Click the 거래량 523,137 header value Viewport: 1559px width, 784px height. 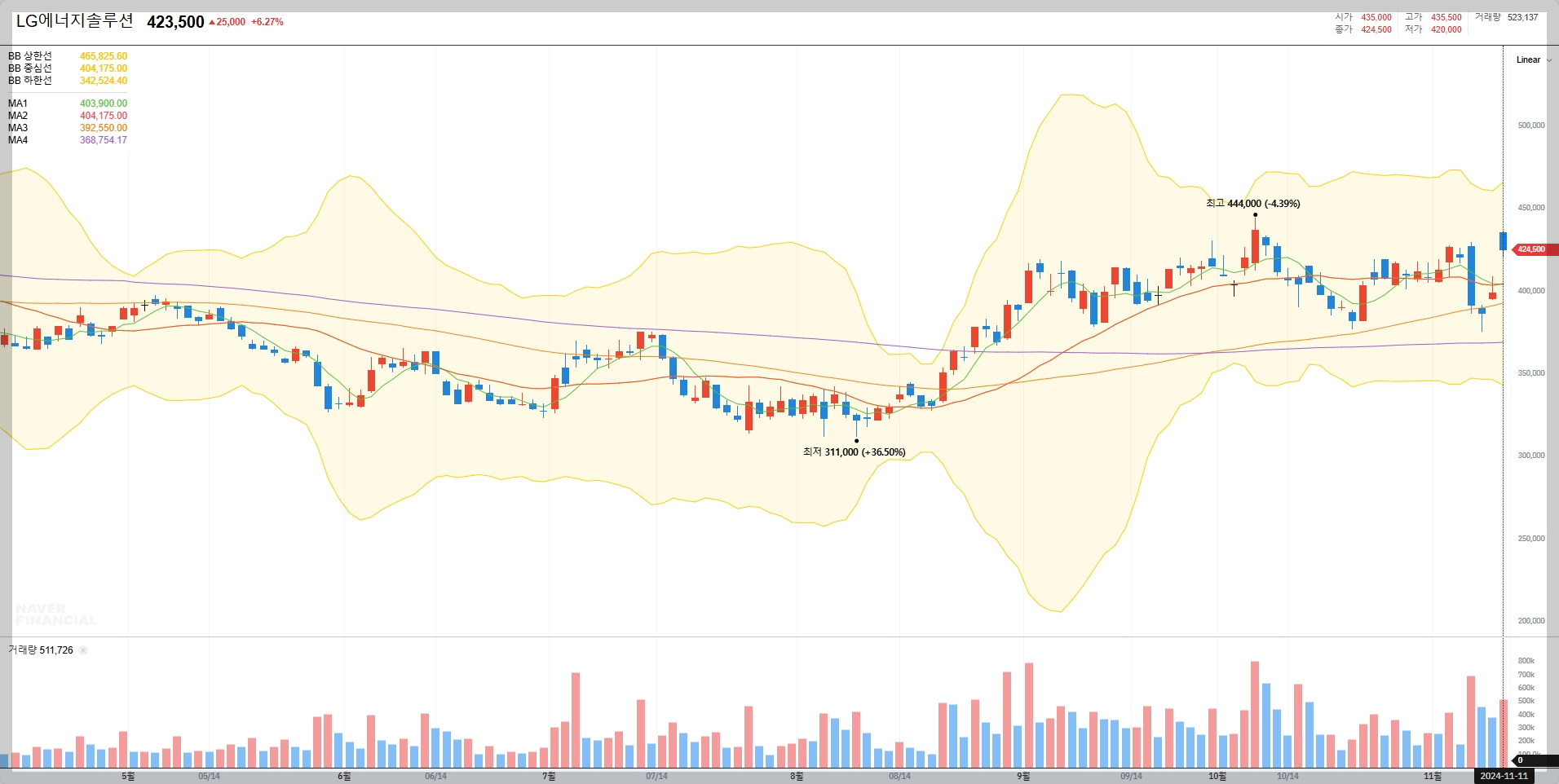1506,17
